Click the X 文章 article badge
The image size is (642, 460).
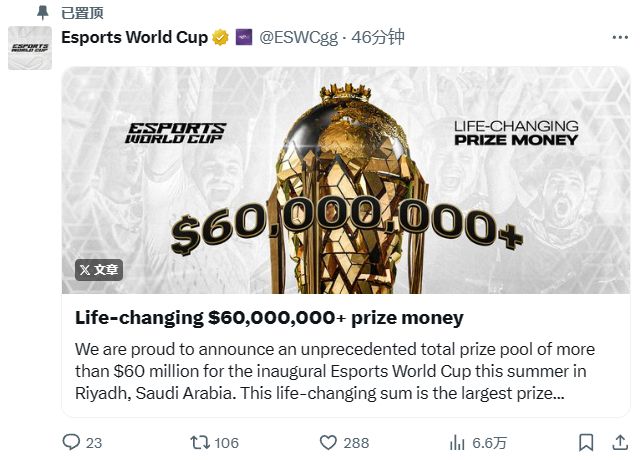click(x=98, y=269)
